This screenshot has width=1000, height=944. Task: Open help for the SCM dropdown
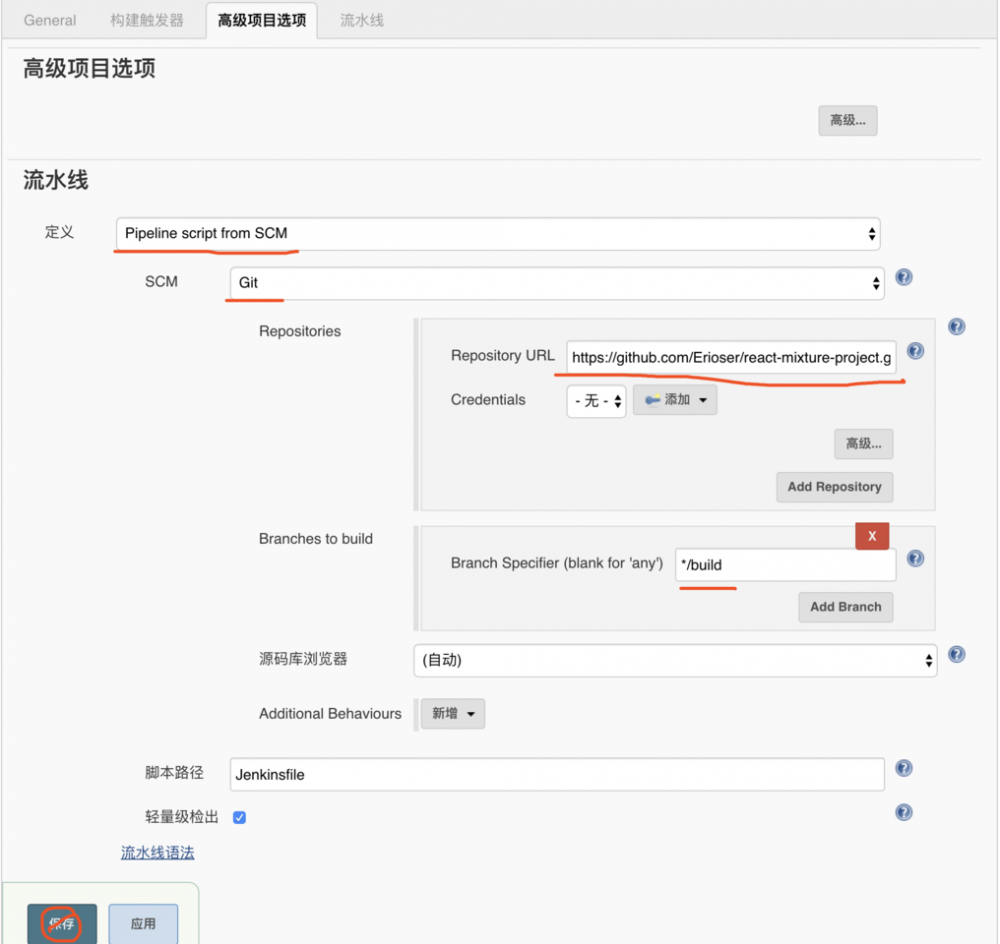tap(904, 277)
